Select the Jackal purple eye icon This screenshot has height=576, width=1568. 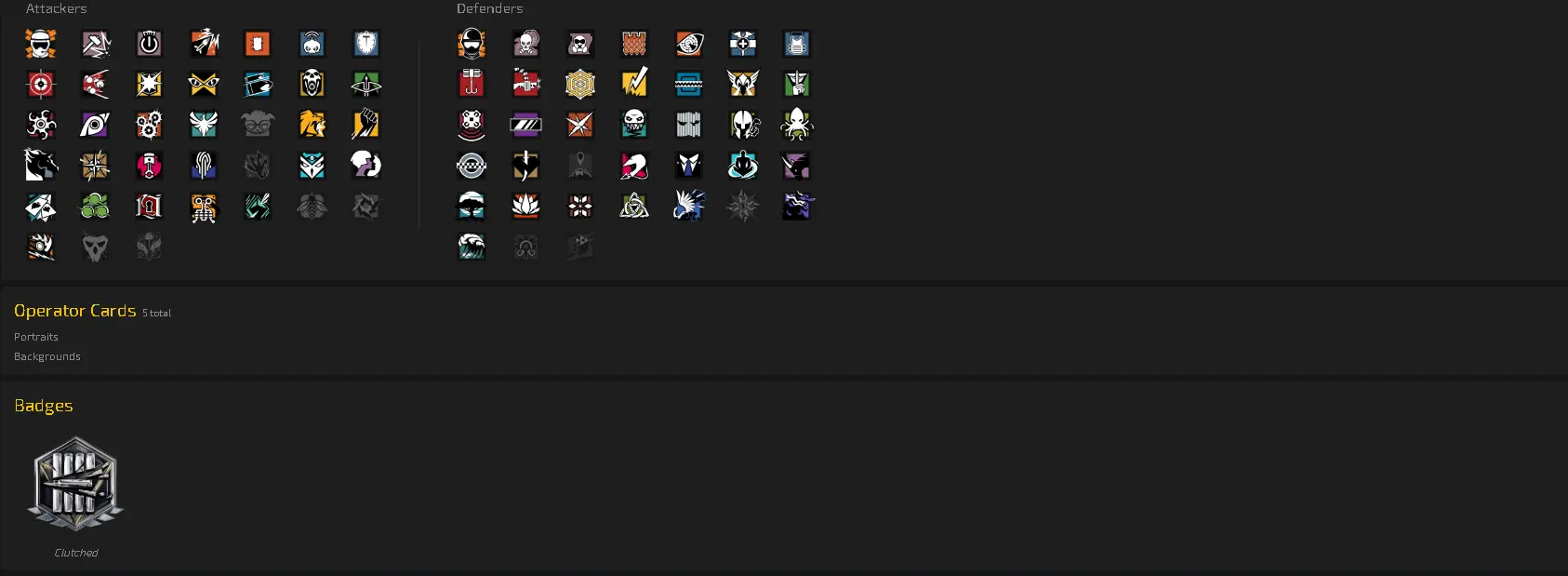click(x=95, y=125)
